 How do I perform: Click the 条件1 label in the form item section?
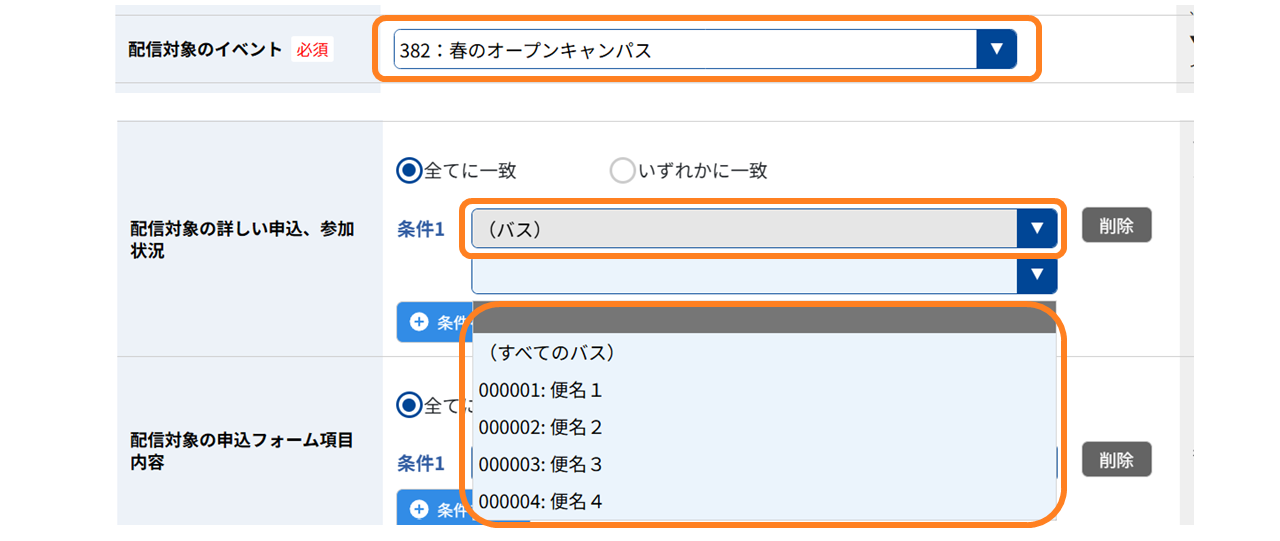[x=421, y=464]
